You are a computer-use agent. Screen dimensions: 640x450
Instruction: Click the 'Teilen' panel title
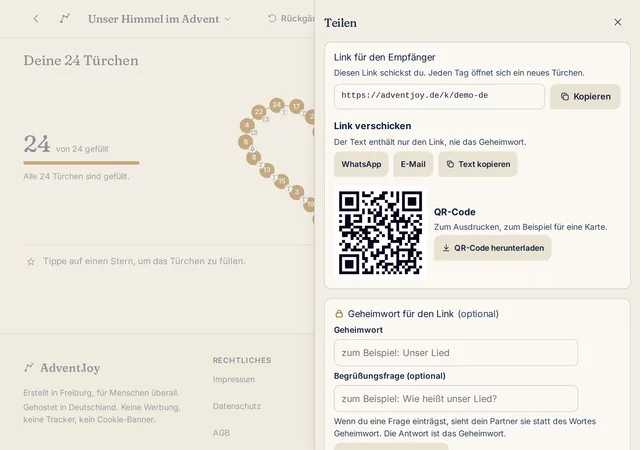click(x=340, y=23)
